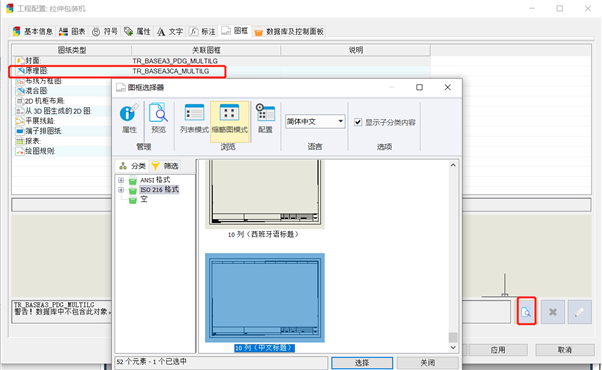The image size is (602, 370).
Task: Select the 从 3D 图生成的 2D 图 row
Action: coord(62,111)
